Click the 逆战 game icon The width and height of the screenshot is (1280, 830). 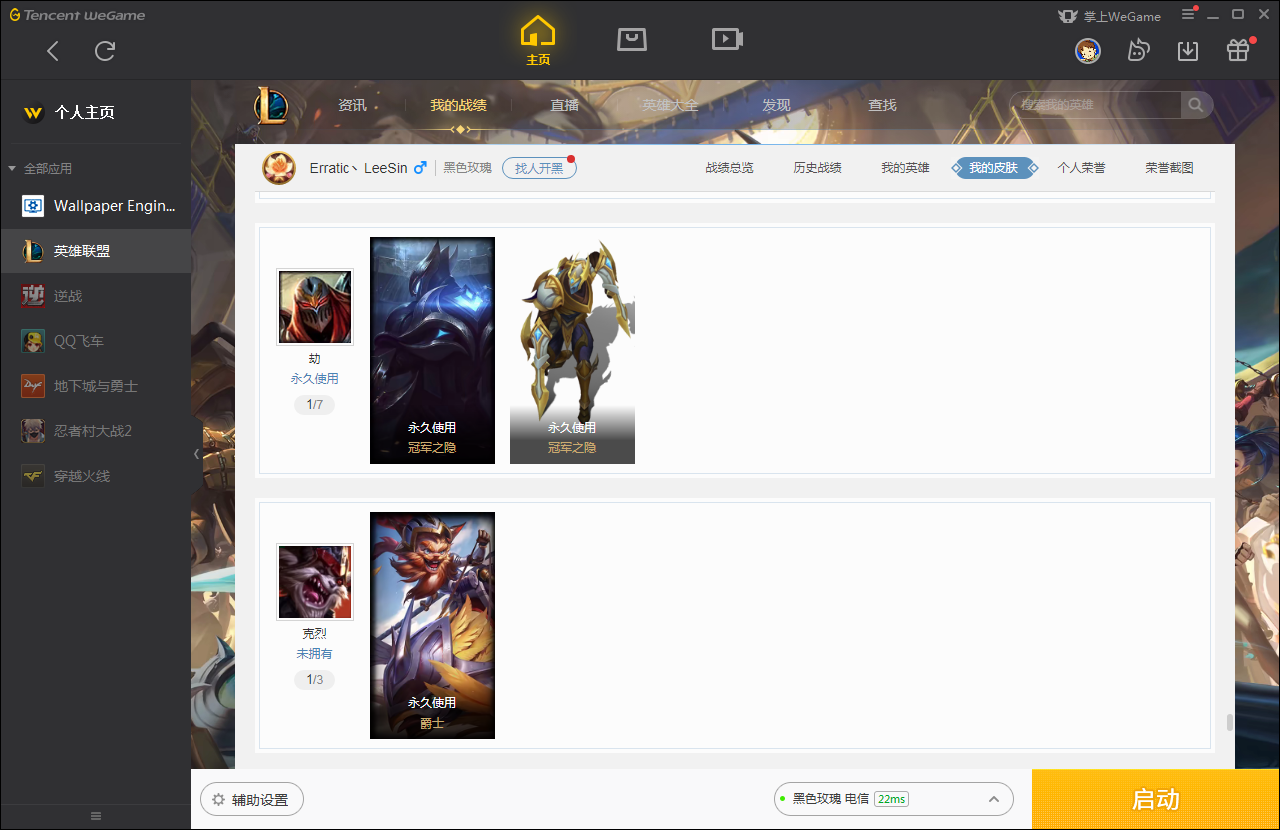33,296
